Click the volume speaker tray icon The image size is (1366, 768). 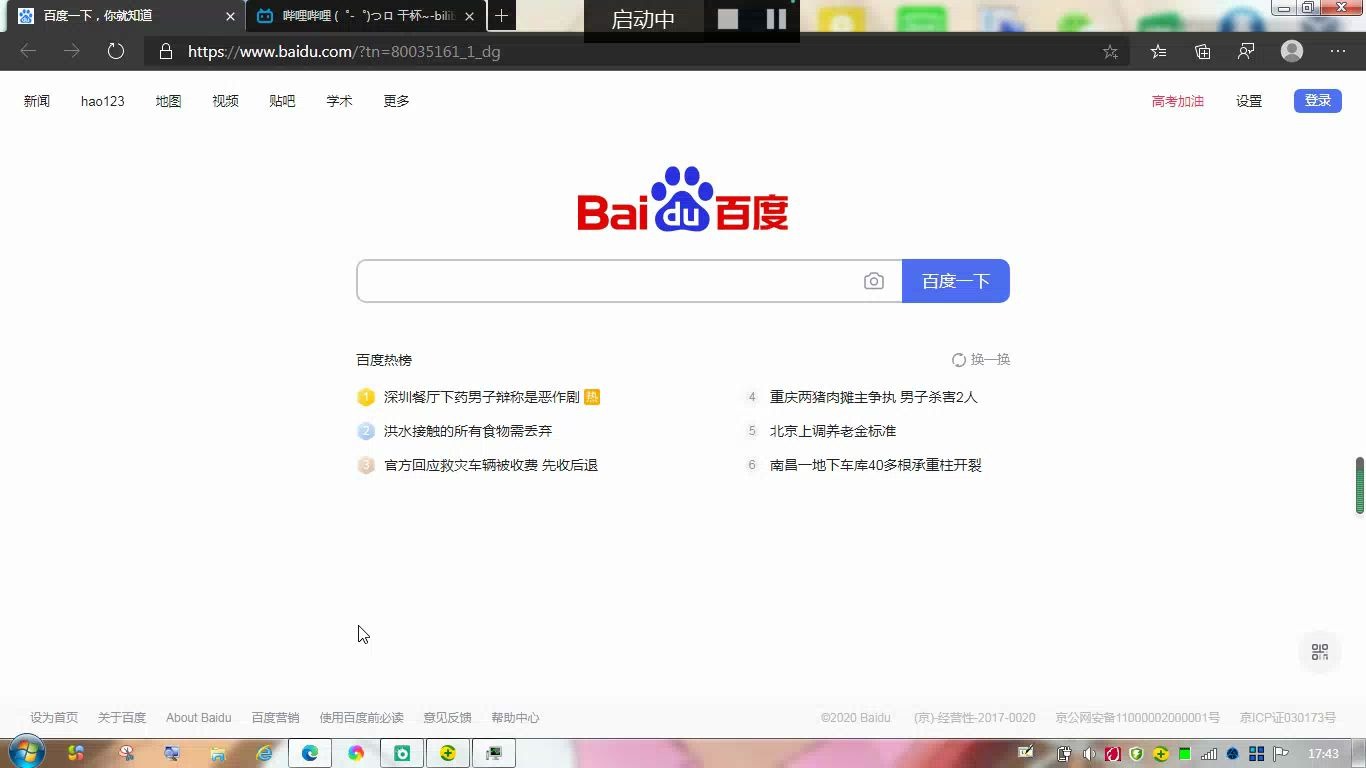pyautogui.click(x=1089, y=754)
